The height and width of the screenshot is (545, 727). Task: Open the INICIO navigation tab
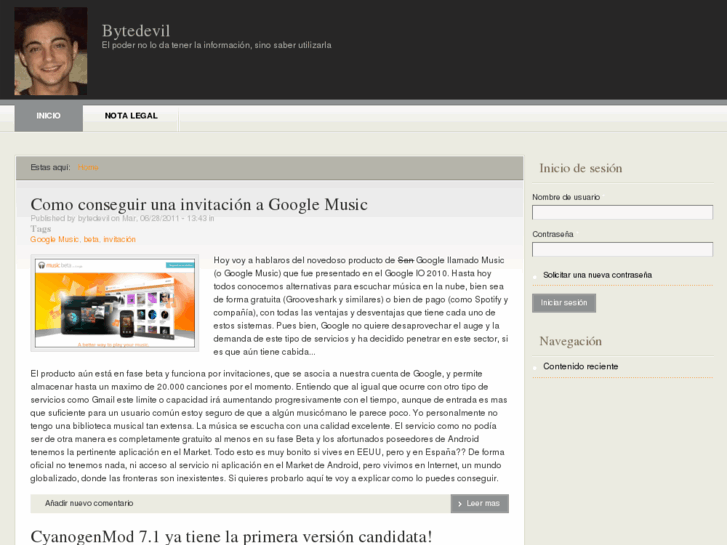point(49,116)
